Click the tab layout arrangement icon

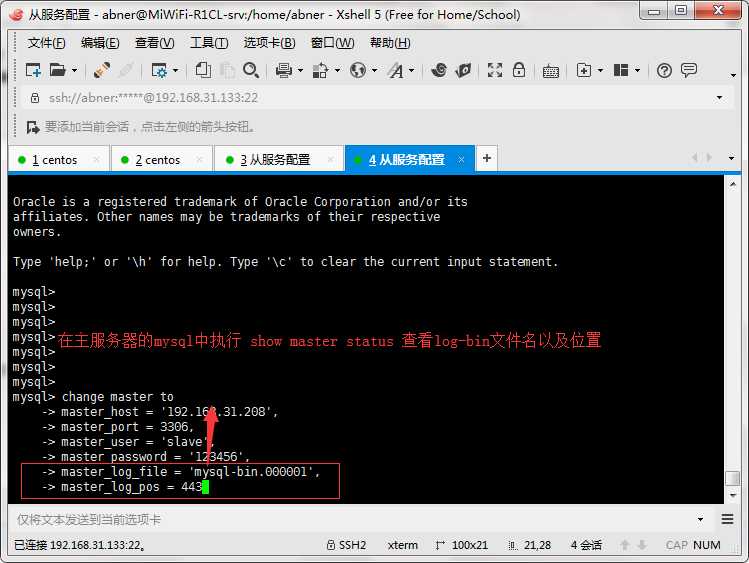pyautogui.click(x=621, y=71)
